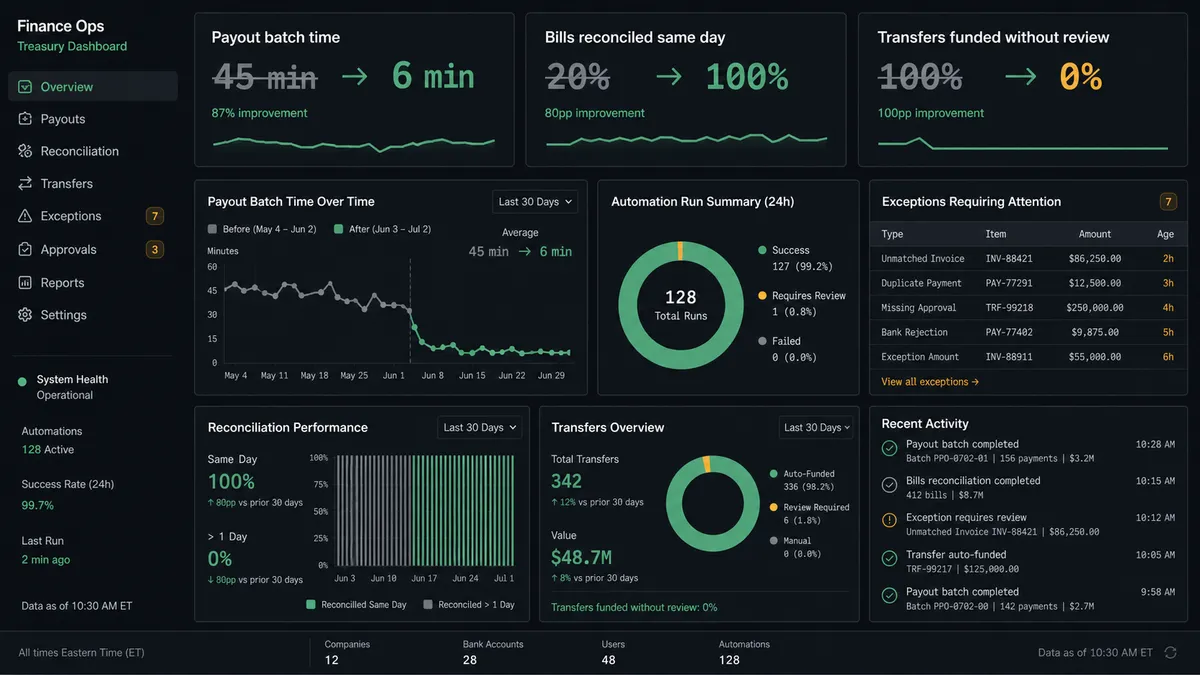This screenshot has width=1200, height=675.
Task: Open exception item PAY-77402
Action: coord(1009,332)
